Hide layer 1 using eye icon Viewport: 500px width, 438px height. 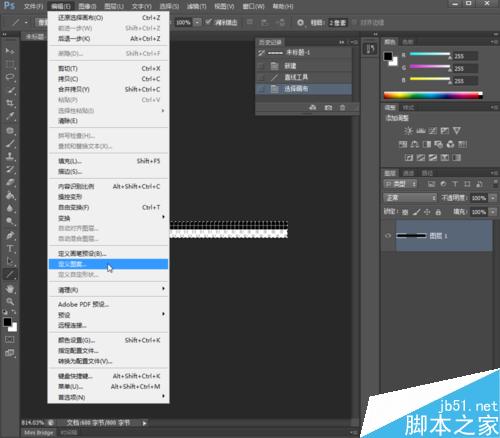[388, 236]
